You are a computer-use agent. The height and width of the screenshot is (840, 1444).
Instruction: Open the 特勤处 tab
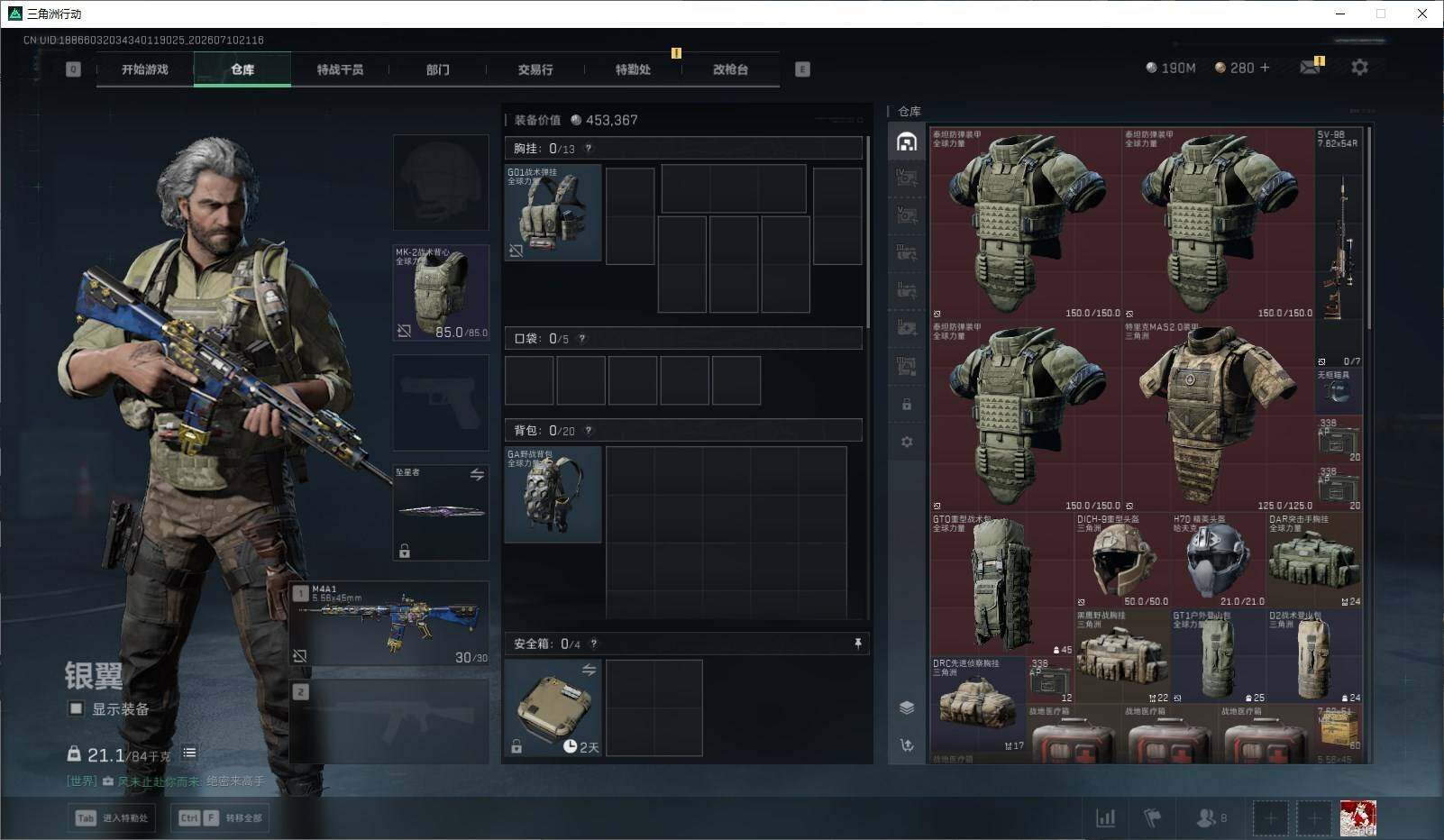coord(633,69)
